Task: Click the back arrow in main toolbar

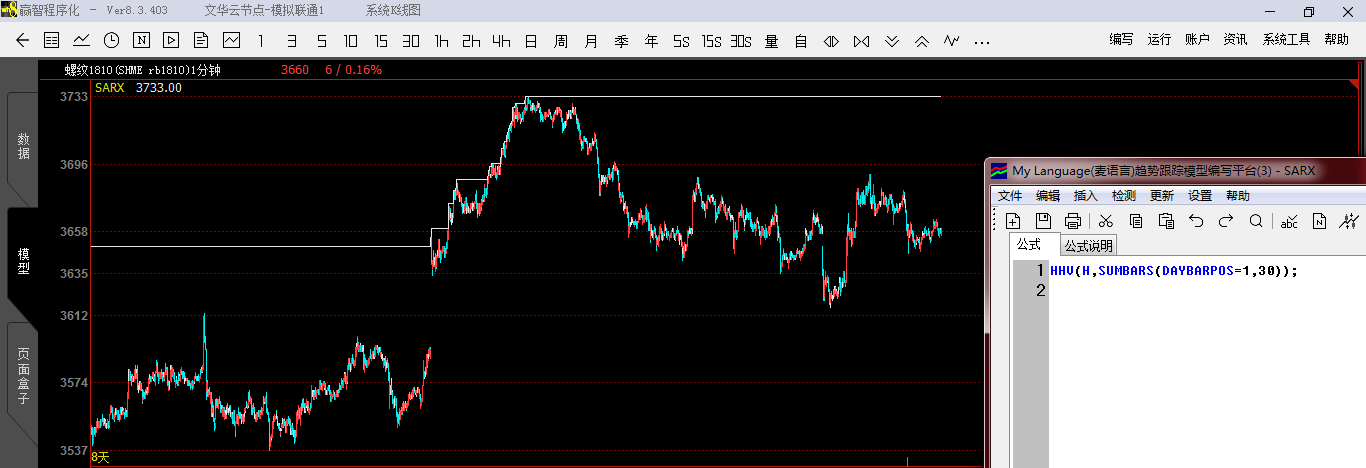Action: pyautogui.click(x=24, y=41)
